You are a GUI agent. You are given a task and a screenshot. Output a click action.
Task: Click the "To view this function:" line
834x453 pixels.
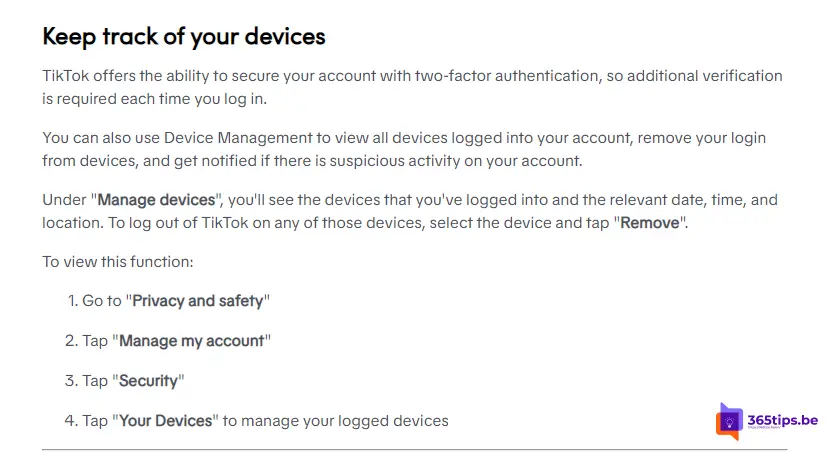coord(117,262)
